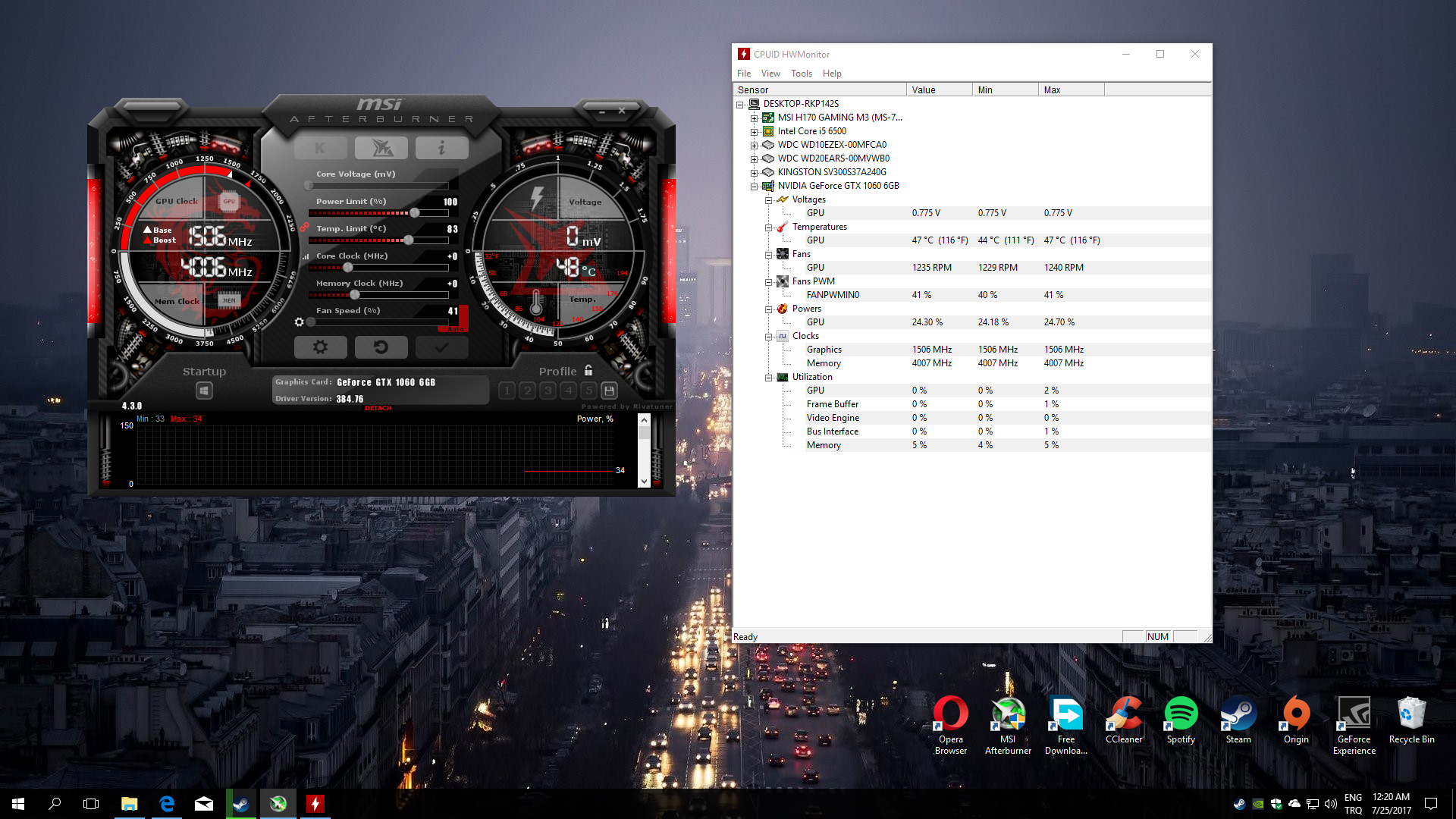
Task: Open the MSI jet-logo OC scanner button
Action: (x=381, y=148)
